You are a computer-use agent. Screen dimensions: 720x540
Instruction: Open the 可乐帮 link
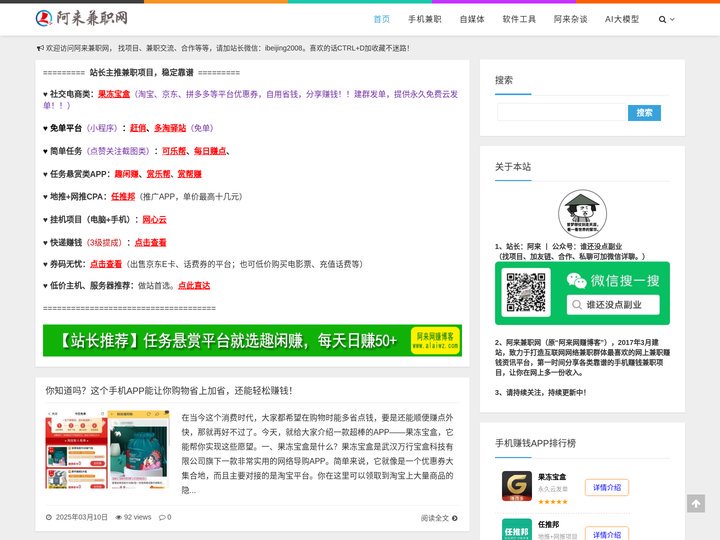[x=174, y=151]
